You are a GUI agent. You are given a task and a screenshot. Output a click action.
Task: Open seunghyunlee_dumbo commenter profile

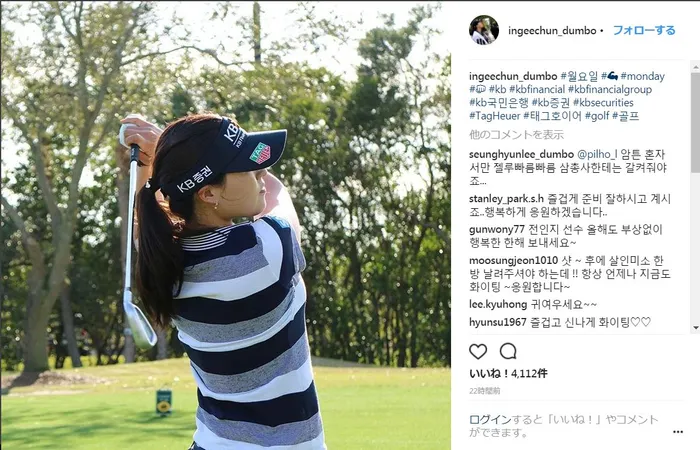coord(521,154)
